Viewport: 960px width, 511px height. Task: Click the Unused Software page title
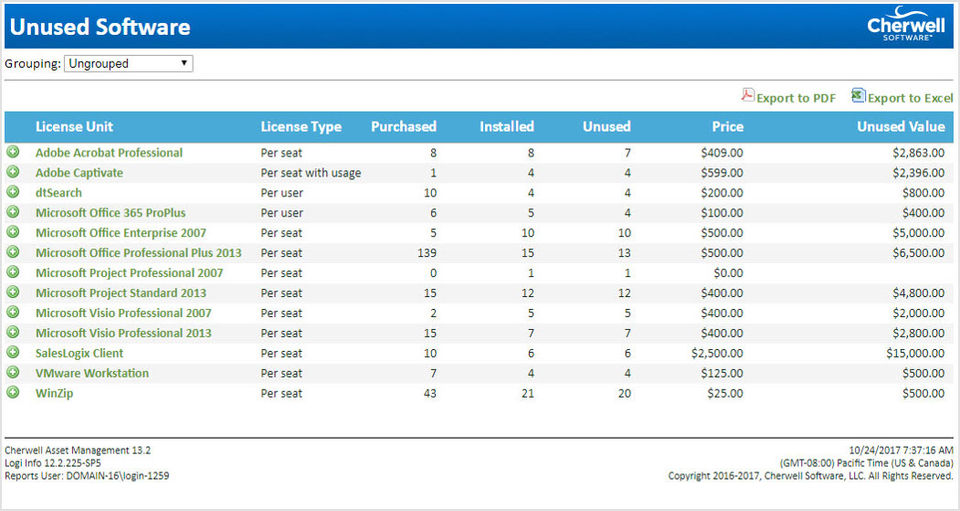pos(100,27)
